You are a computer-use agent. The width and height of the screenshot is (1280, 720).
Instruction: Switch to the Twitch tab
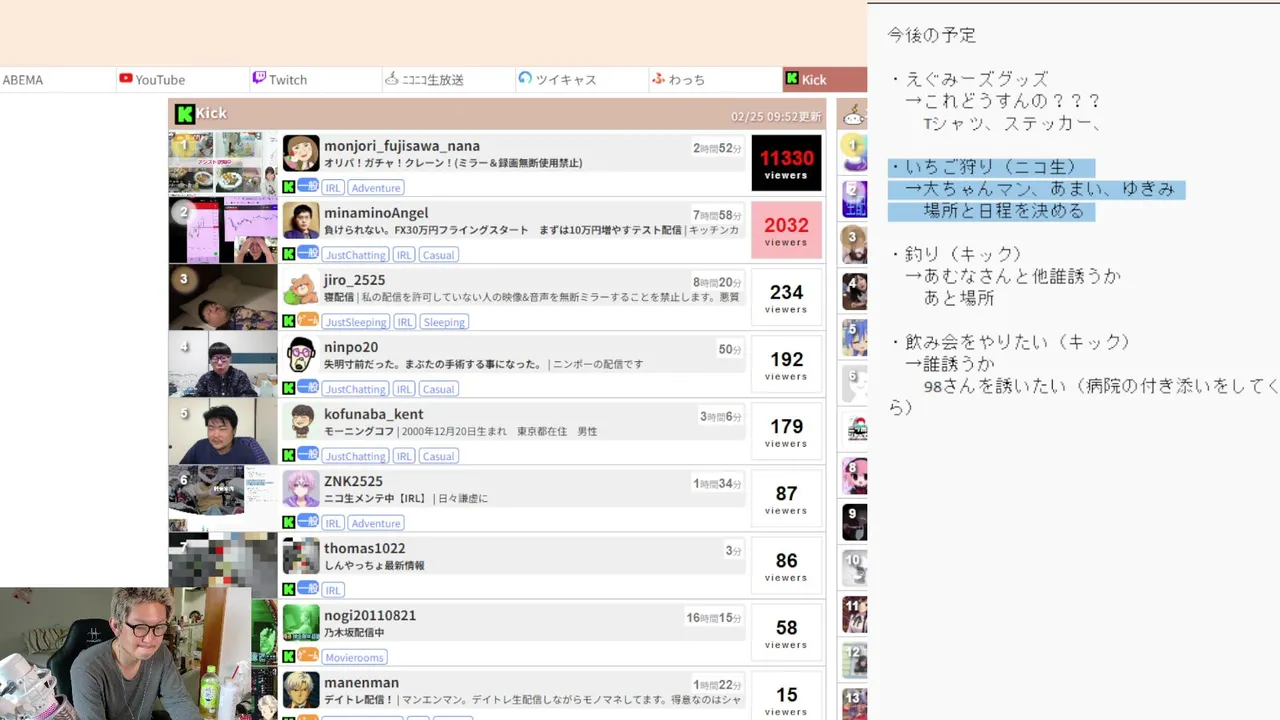316,80
